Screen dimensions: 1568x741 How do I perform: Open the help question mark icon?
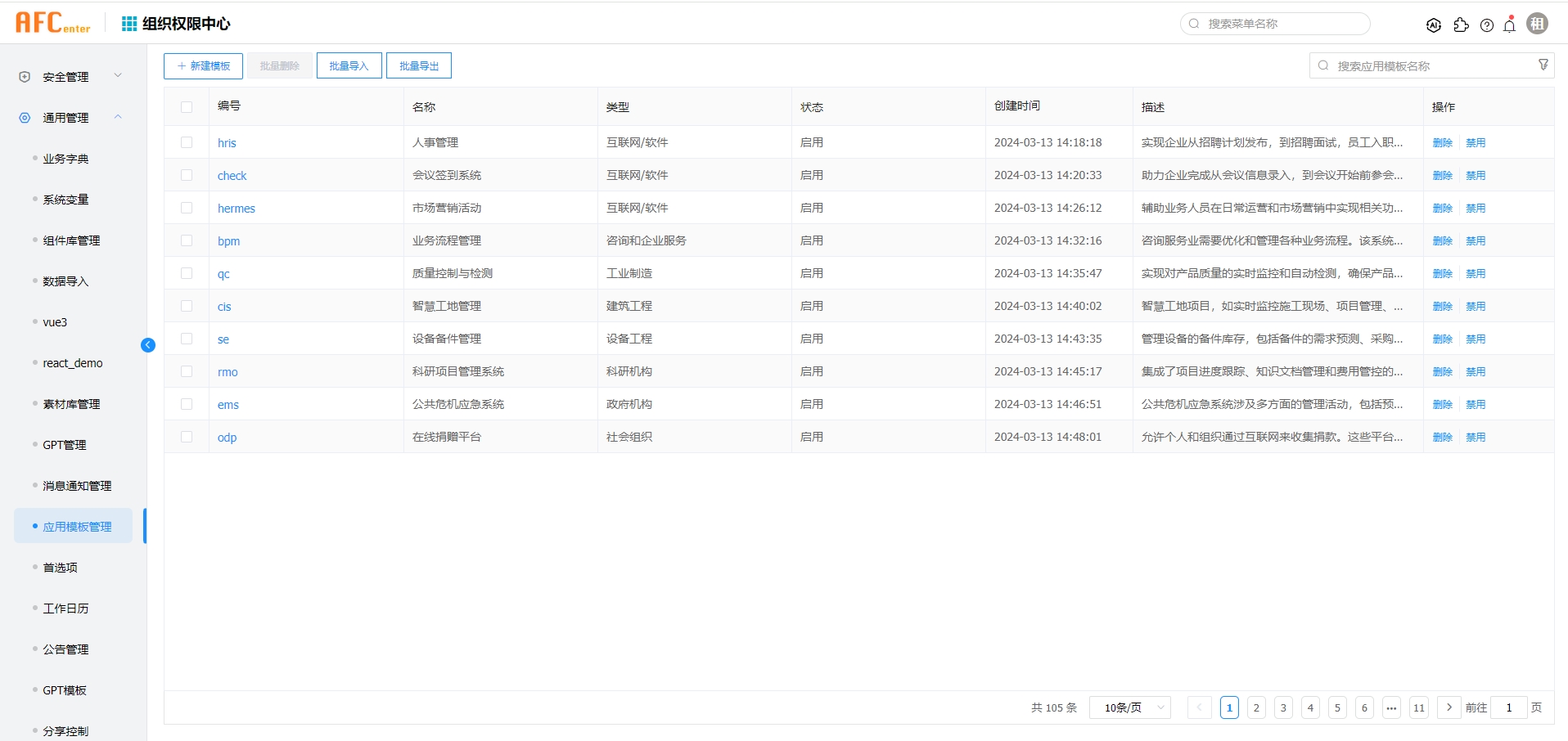click(x=1487, y=25)
